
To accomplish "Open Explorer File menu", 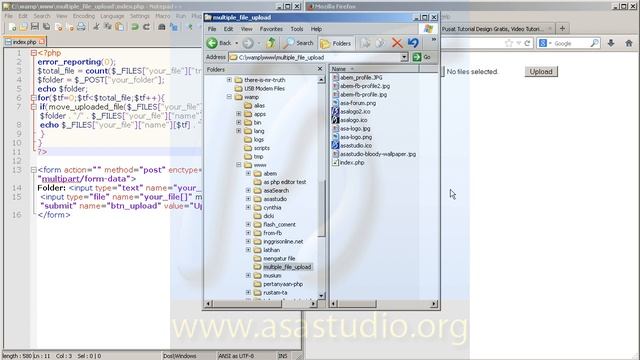I will [212, 29].
